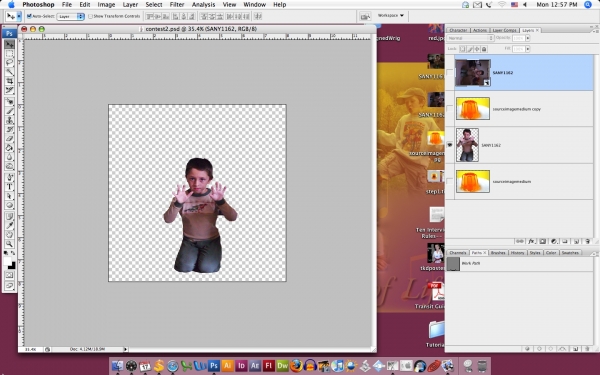
Task: Select the Blur tool
Action: [x=9, y=157]
